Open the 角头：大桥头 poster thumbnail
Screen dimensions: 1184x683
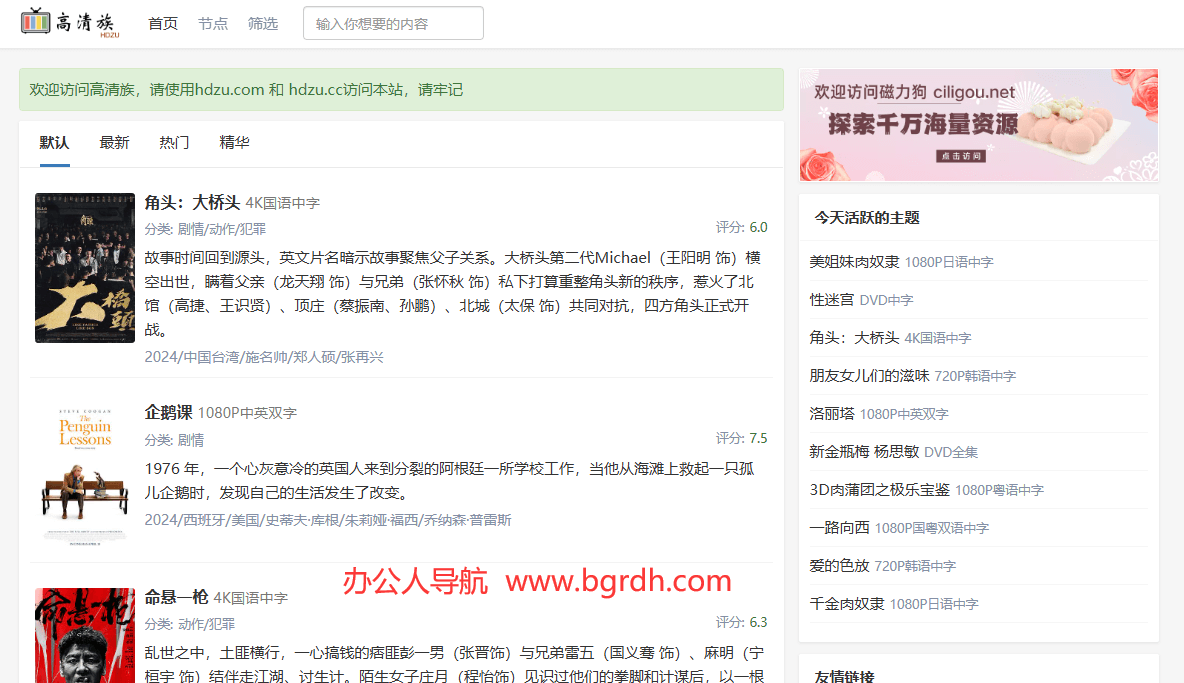pyautogui.click(x=85, y=268)
